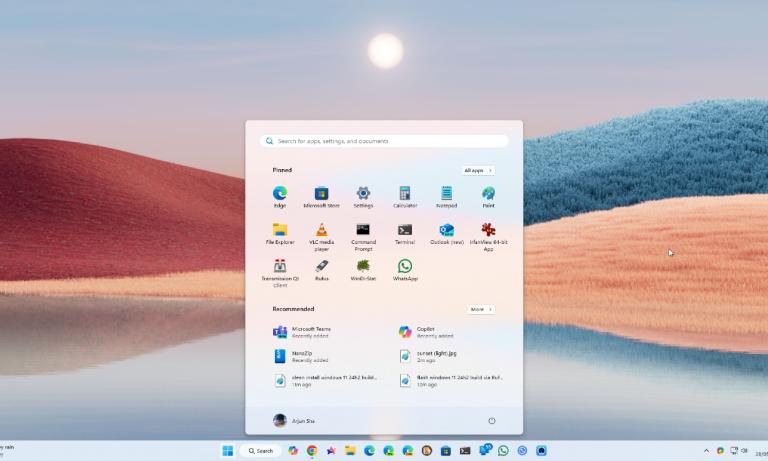
Task: Open recommended Microsoft Teams entry
Action: [x=310, y=332]
